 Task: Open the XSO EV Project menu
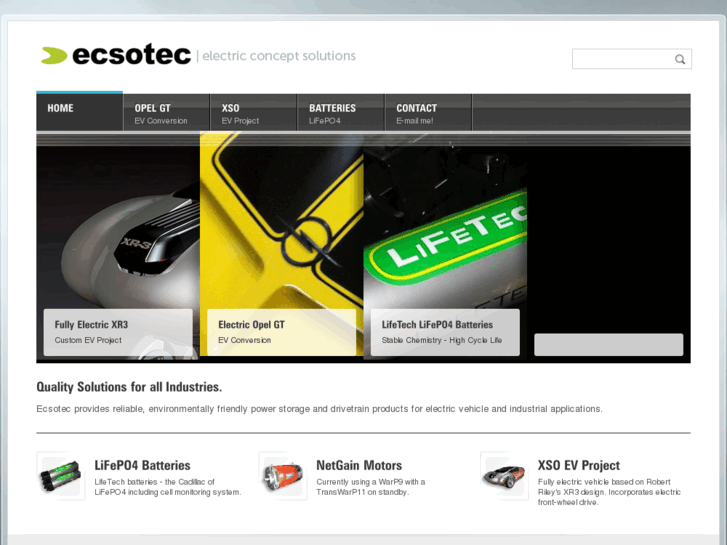(x=253, y=113)
